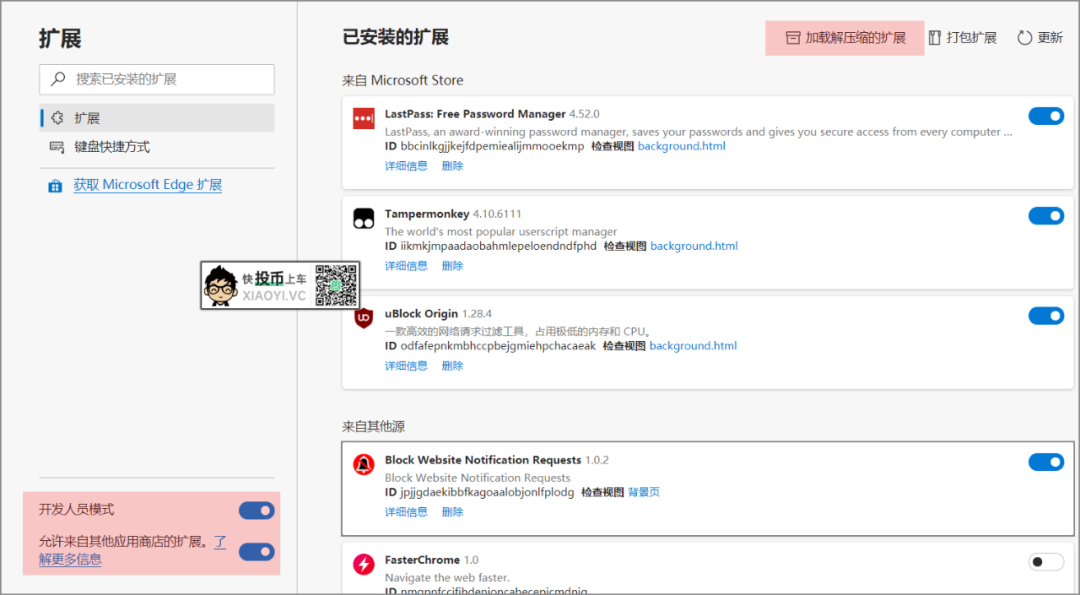This screenshot has height=595, width=1080.
Task: Toggle allow extensions from other stores
Action: (256, 551)
